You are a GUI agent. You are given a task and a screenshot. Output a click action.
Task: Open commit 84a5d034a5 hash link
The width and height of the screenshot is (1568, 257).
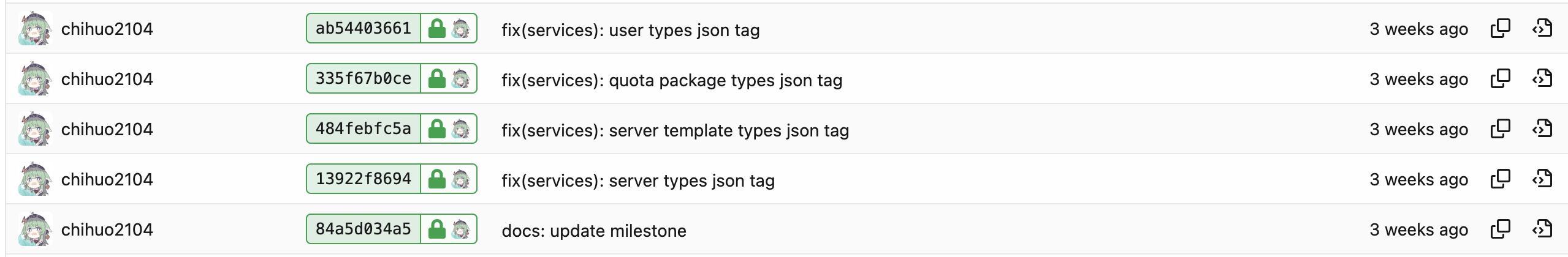point(363,229)
